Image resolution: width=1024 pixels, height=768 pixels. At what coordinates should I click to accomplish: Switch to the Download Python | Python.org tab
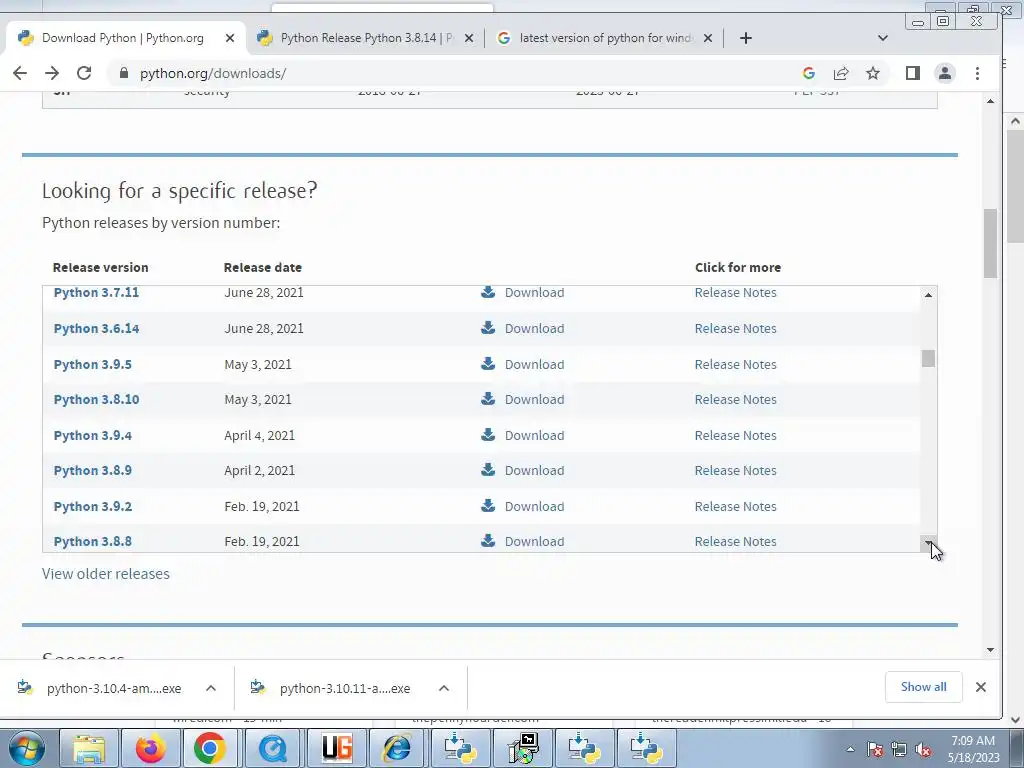(123, 38)
